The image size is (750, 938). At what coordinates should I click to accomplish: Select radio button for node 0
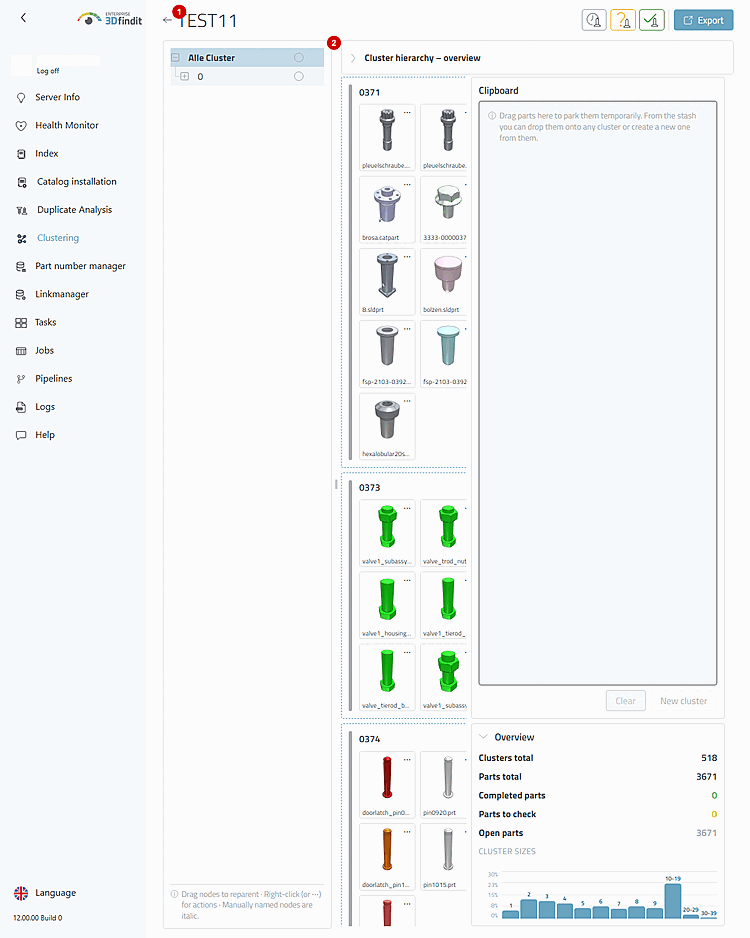(x=298, y=77)
